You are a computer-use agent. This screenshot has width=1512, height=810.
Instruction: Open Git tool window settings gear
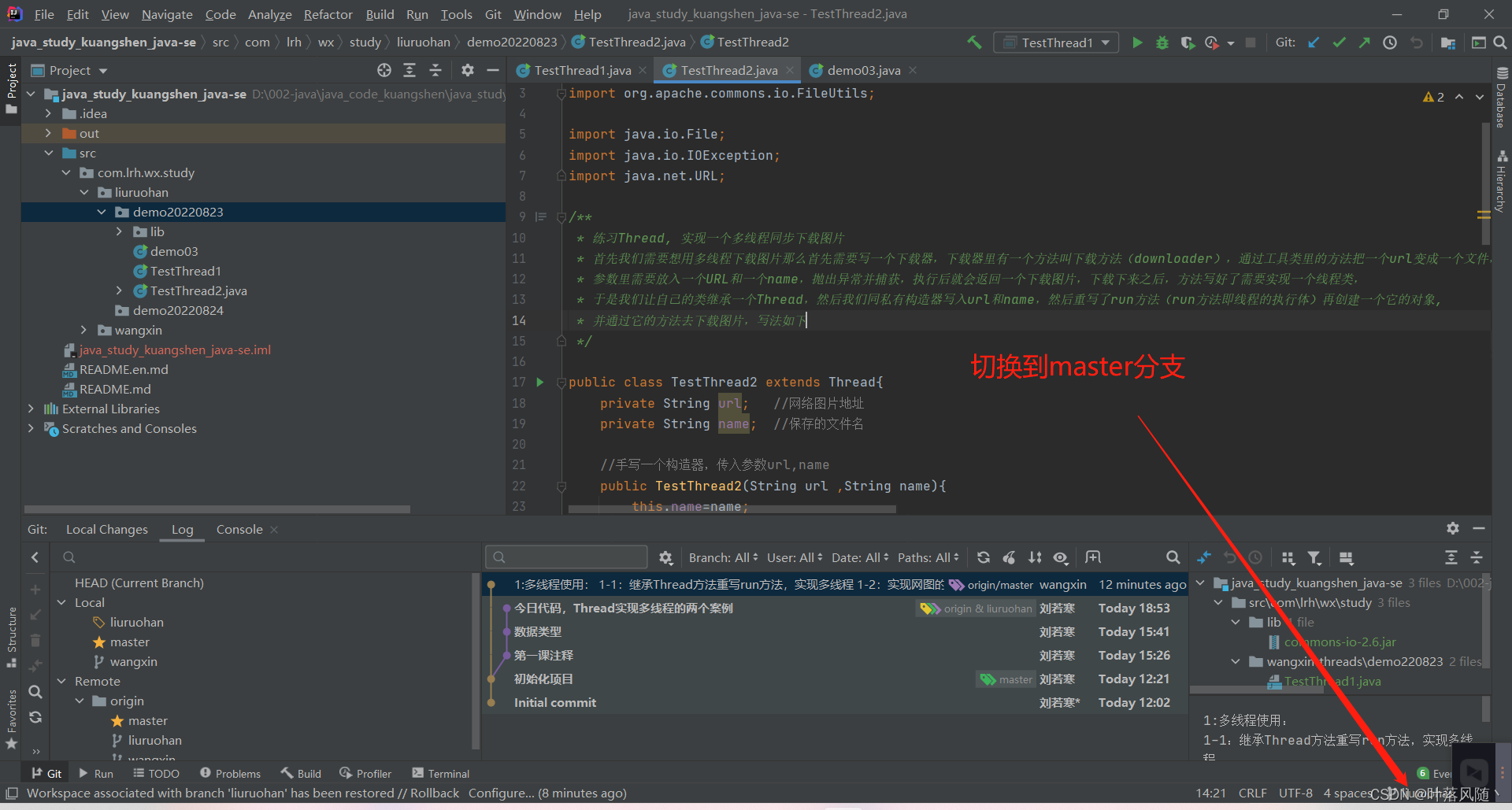(1453, 528)
